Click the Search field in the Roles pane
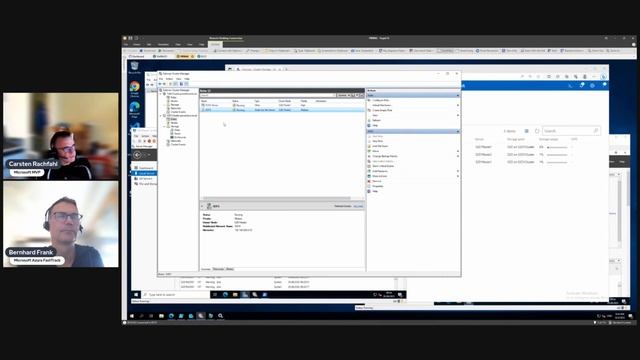The height and width of the screenshot is (360, 640). pos(267,95)
